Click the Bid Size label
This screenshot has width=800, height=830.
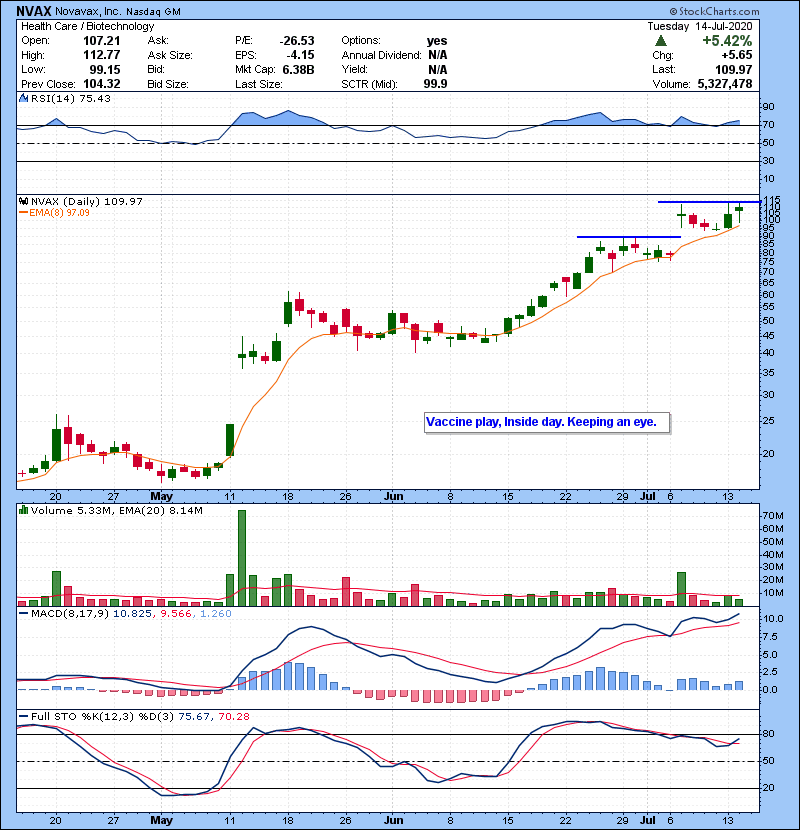pyautogui.click(x=168, y=84)
